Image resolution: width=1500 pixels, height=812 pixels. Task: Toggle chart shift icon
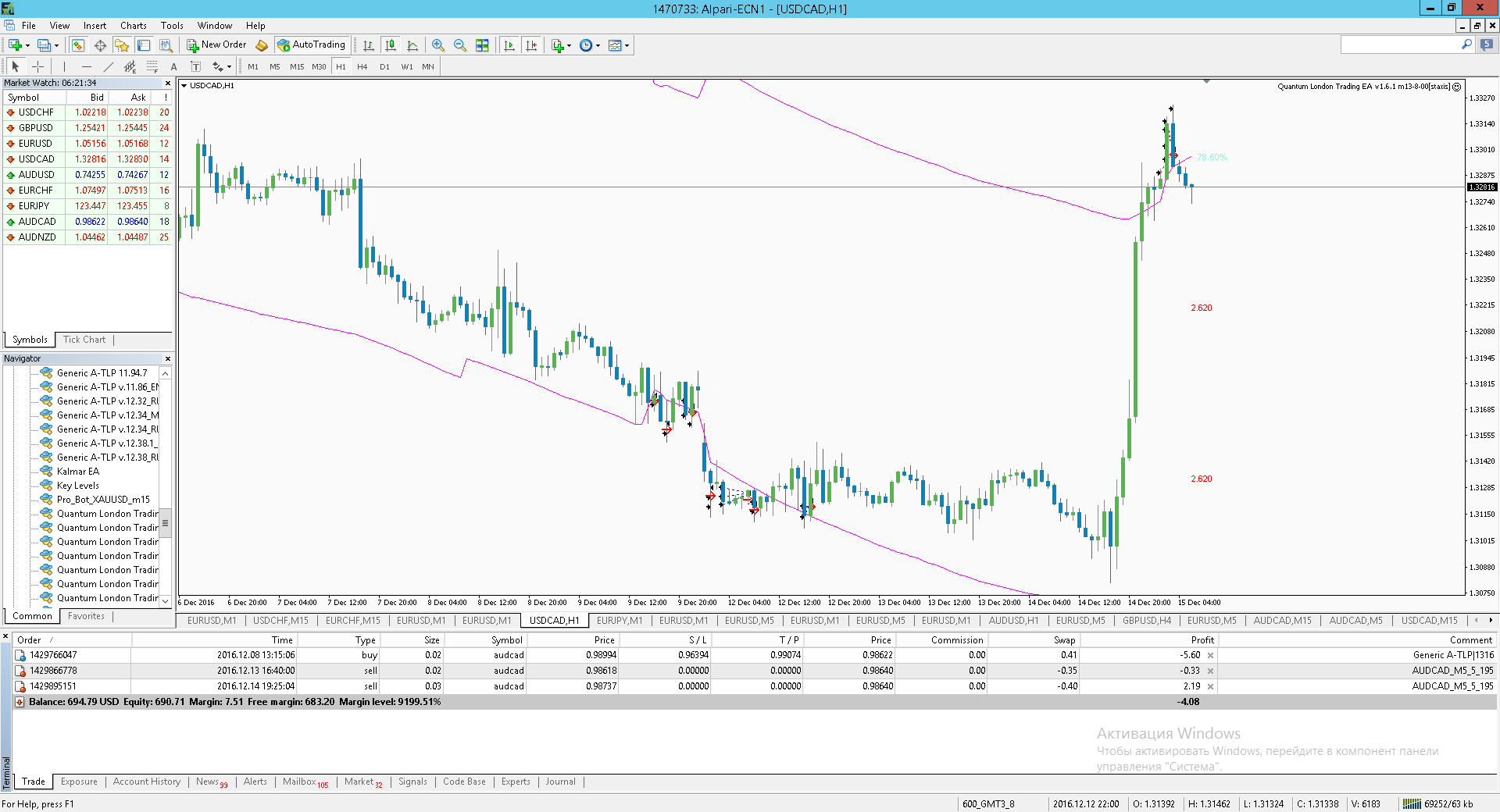point(532,45)
